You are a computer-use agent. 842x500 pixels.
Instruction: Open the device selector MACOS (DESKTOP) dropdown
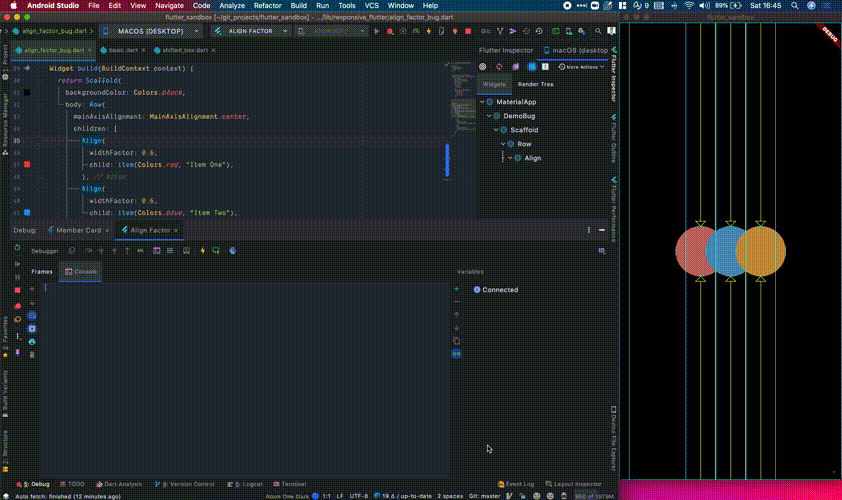[x=151, y=31]
